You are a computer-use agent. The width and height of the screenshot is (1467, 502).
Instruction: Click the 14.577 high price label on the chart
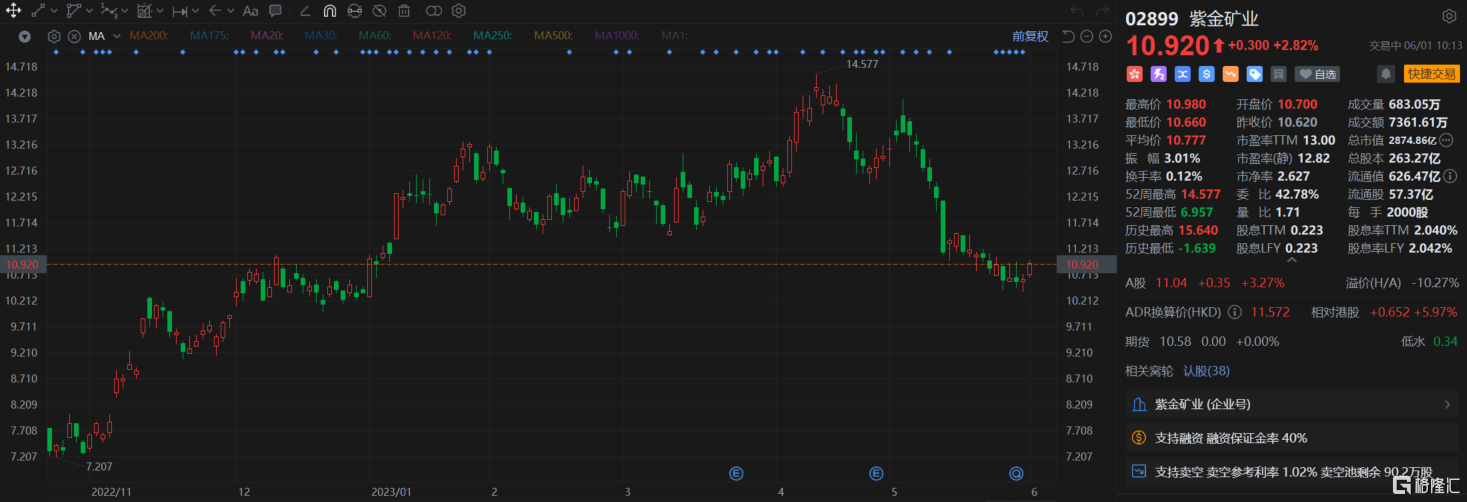(x=862, y=63)
